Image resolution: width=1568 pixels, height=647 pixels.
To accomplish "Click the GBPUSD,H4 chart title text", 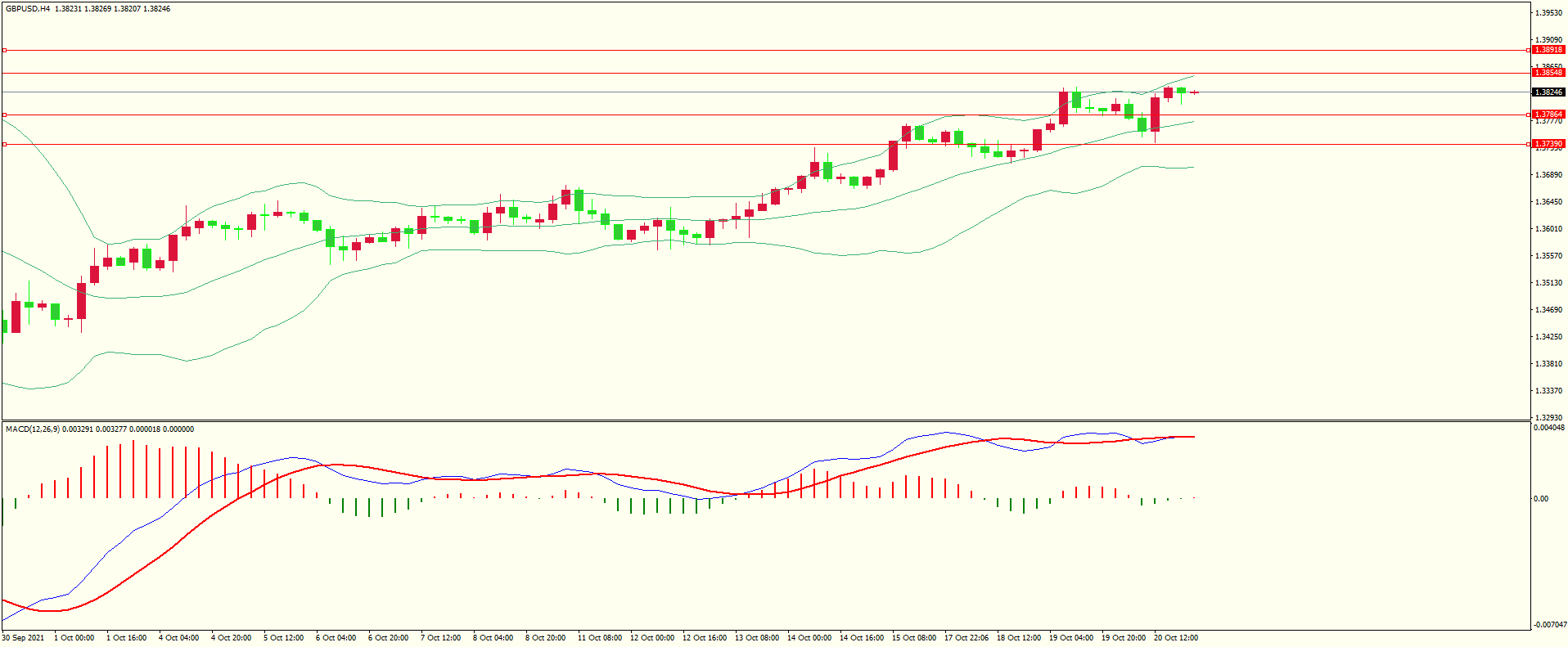I will (x=28, y=9).
